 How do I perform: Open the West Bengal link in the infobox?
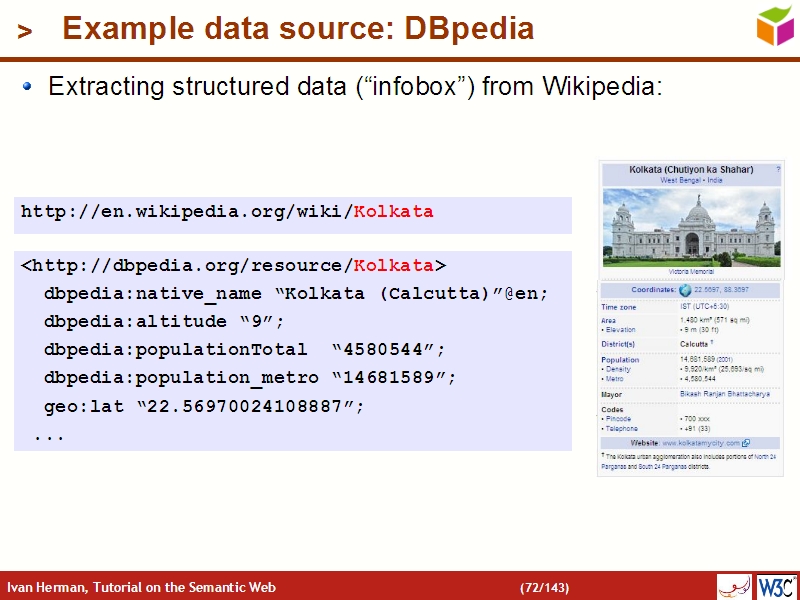[679, 180]
